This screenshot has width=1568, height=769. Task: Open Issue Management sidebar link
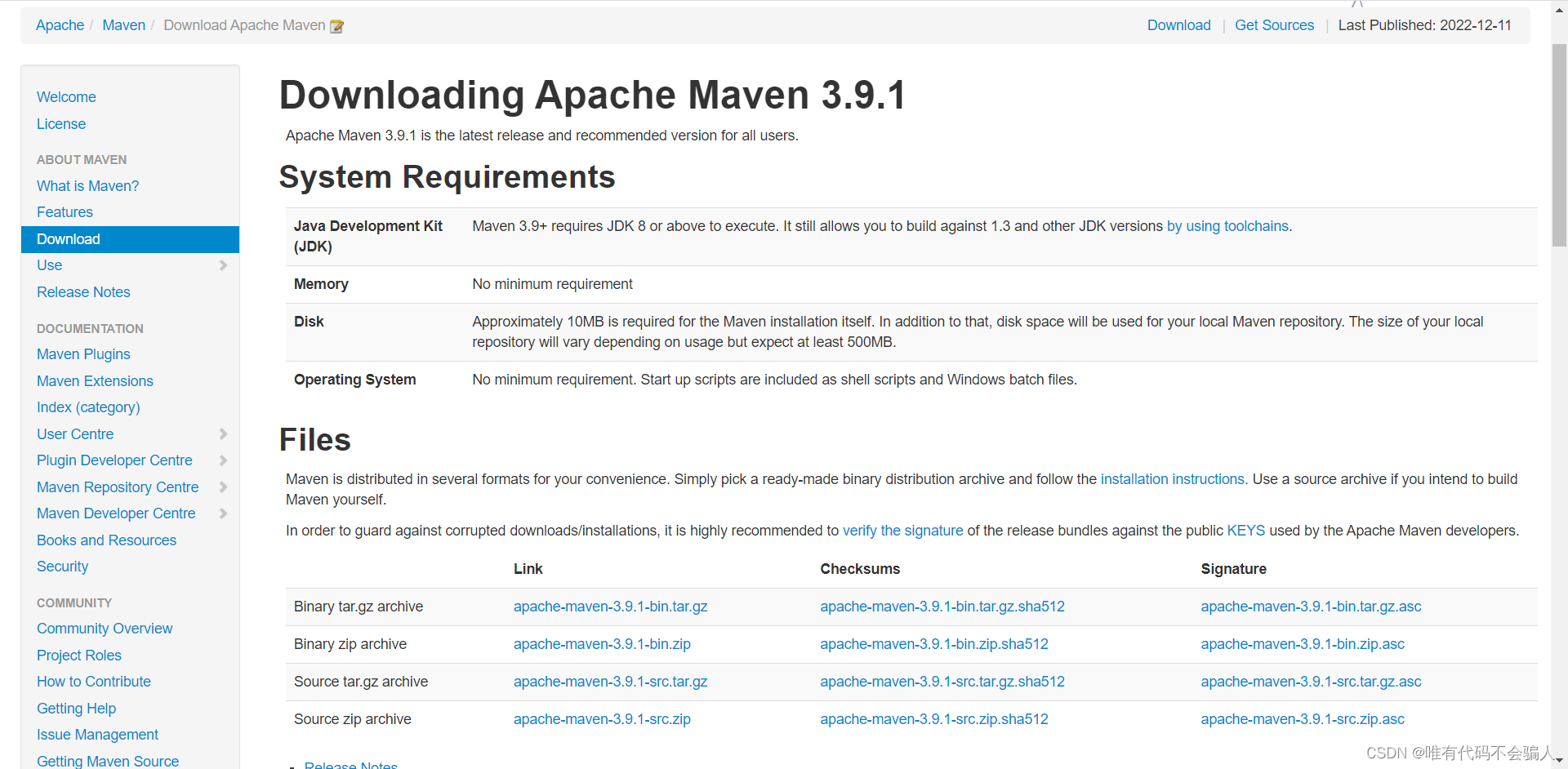click(97, 735)
